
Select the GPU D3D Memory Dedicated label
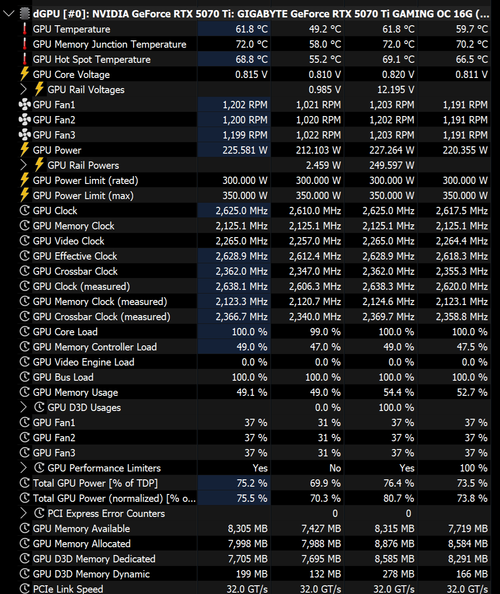coord(94,559)
